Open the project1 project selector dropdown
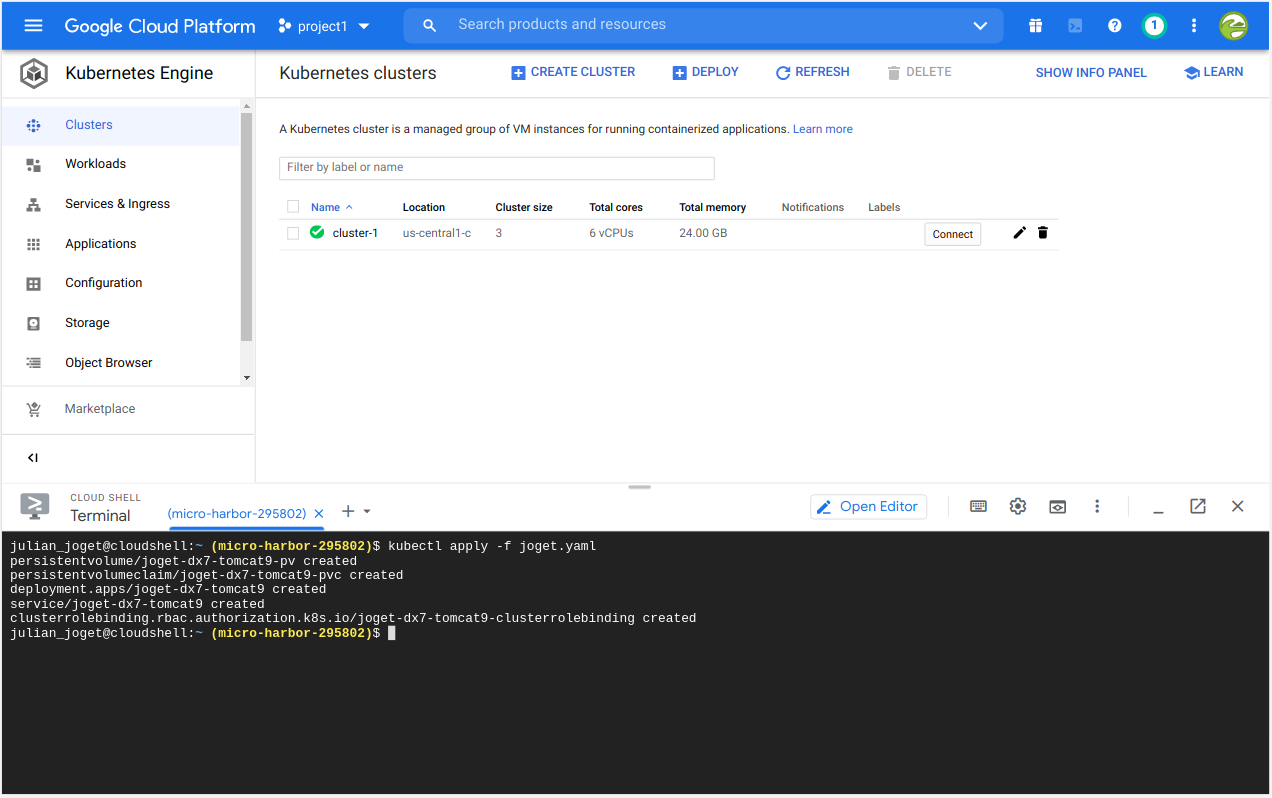 pyautogui.click(x=324, y=26)
